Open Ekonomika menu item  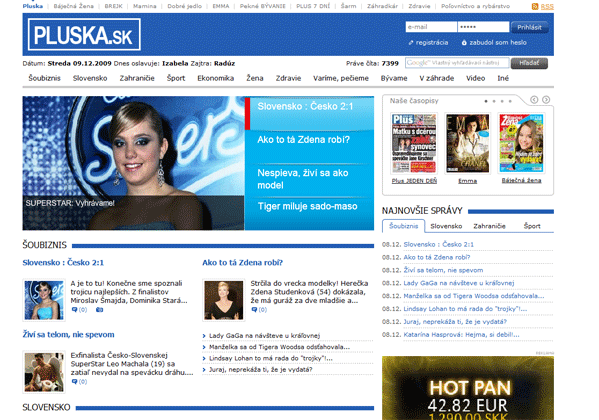(x=215, y=78)
